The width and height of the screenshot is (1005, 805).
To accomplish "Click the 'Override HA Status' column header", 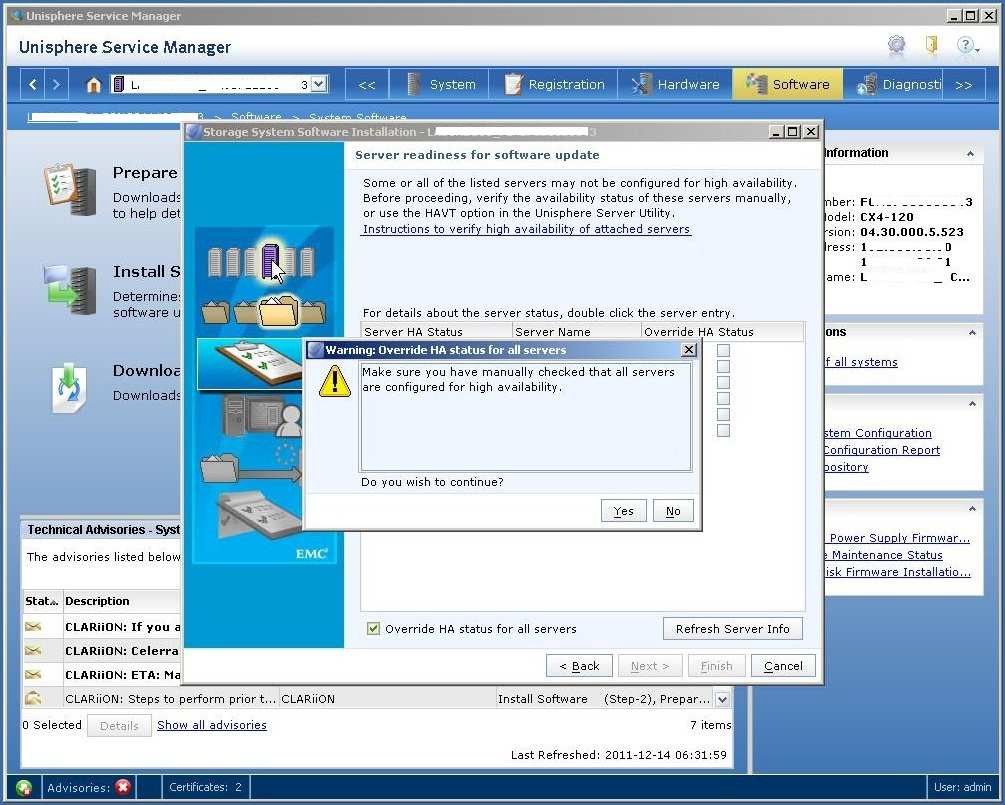I will [x=722, y=331].
